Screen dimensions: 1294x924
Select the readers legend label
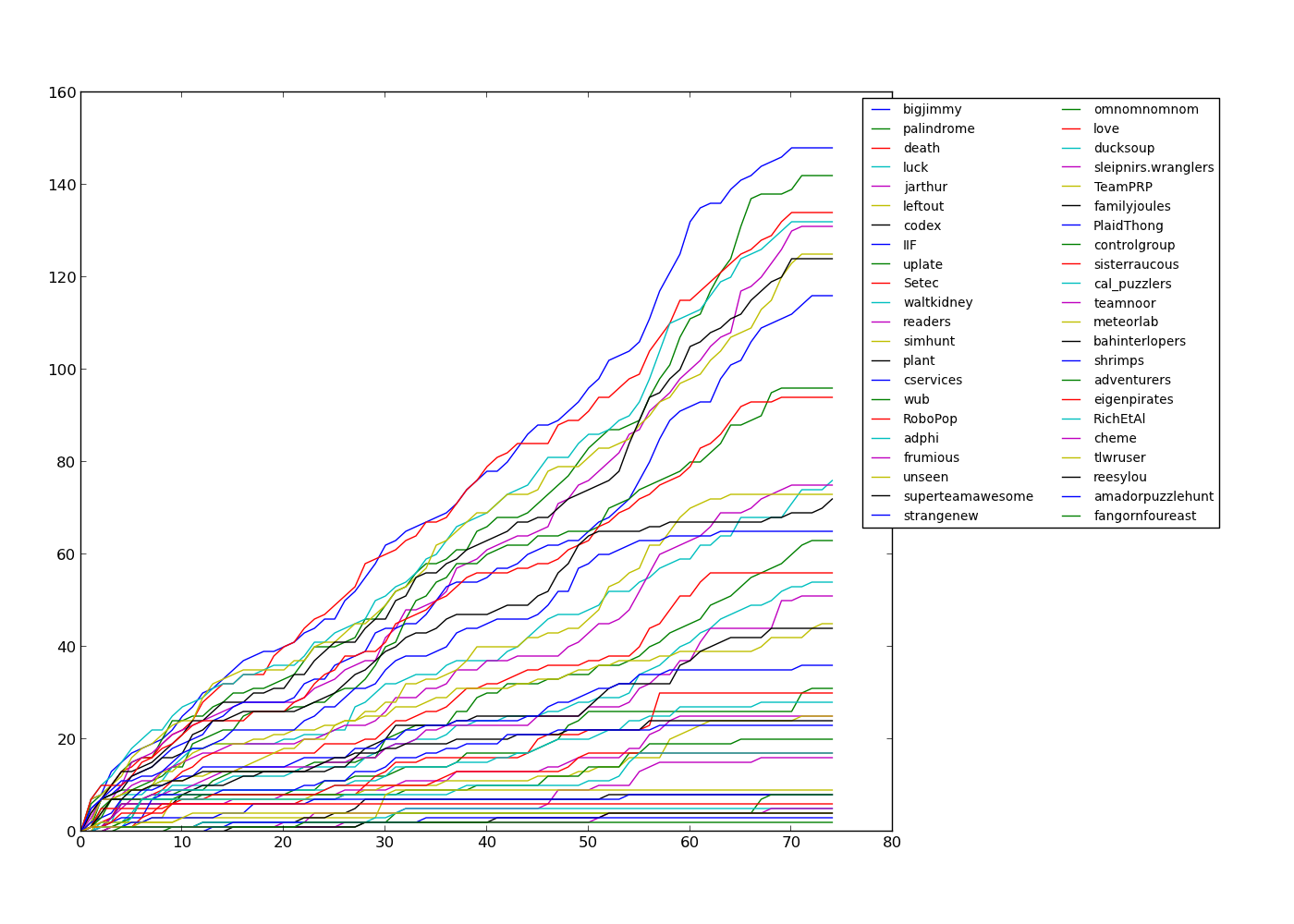tap(927, 322)
